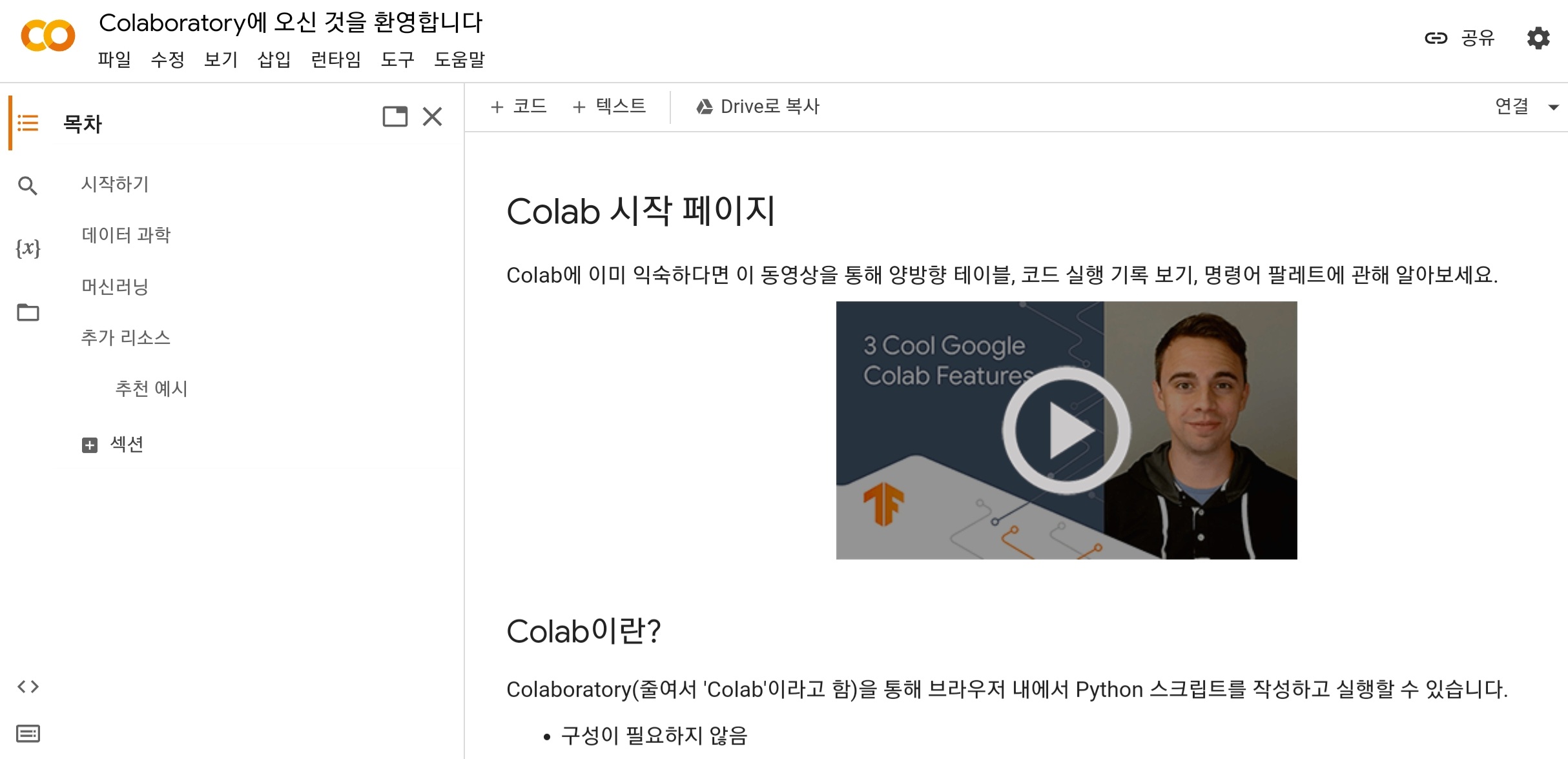Pop out table of contents into tab
This screenshot has width=1568, height=759.
[x=395, y=117]
